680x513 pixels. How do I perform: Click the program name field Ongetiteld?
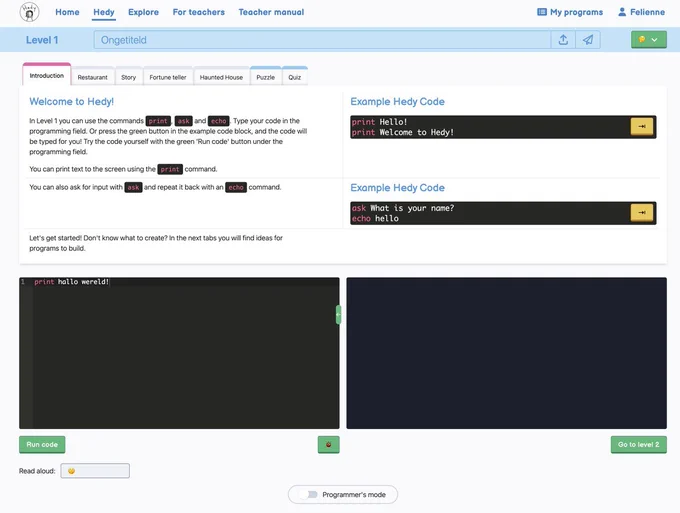(x=322, y=40)
